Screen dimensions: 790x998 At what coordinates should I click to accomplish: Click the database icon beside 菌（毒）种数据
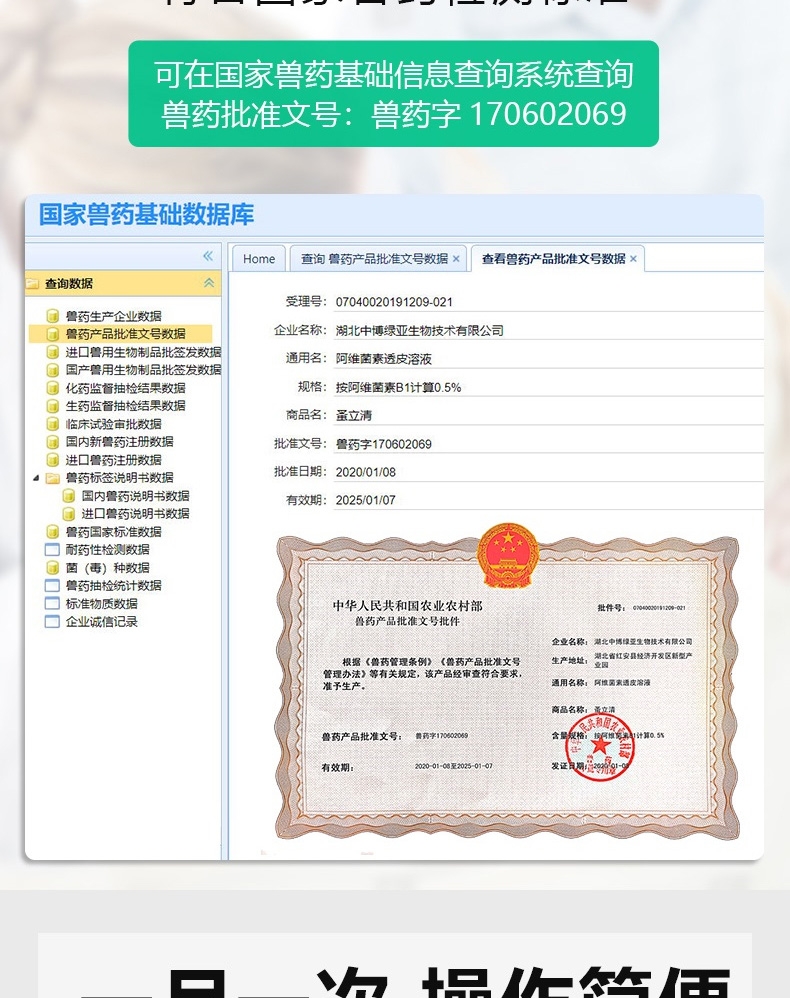(53, 568)
